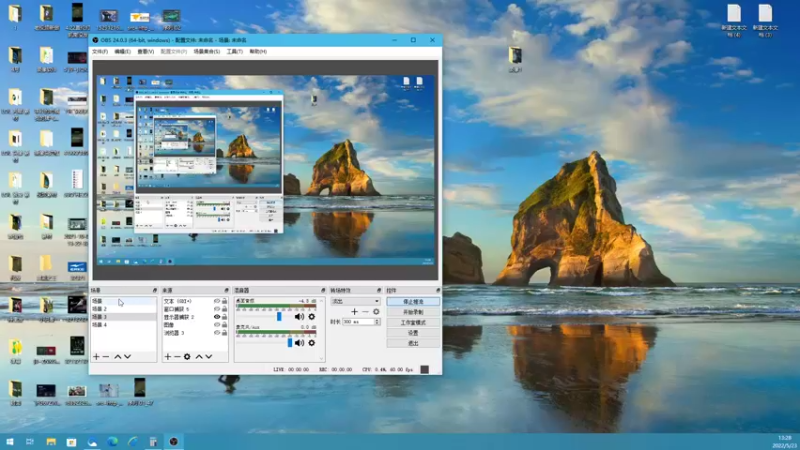Viewport: 800px width, 450px height.
Task: Enable Studio Mode (工作室模式) button
Action: [413, 322]
